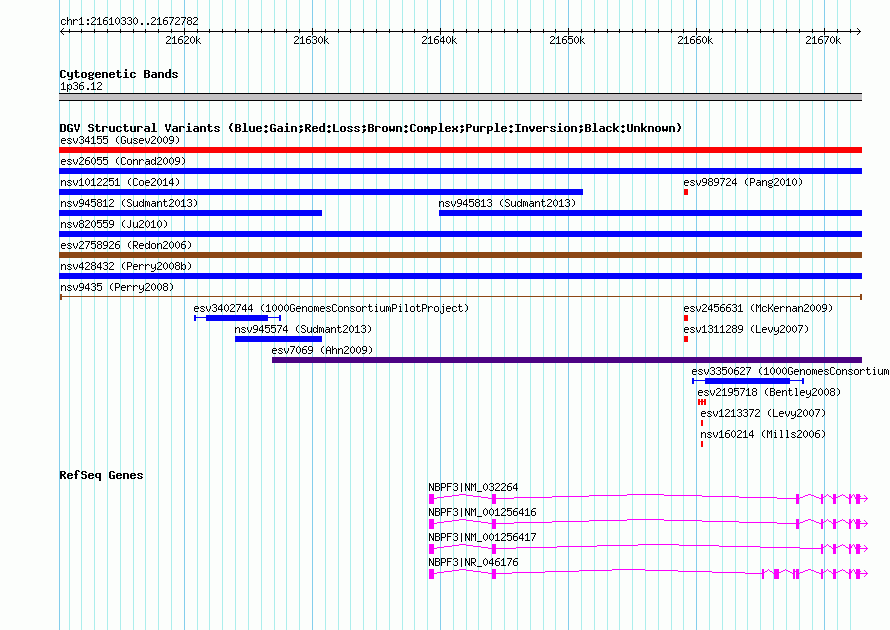The width and height of the screenshot is (890, 630).
Task: Click the nsv160214 red tick
Action: click(x=702, y=444)
